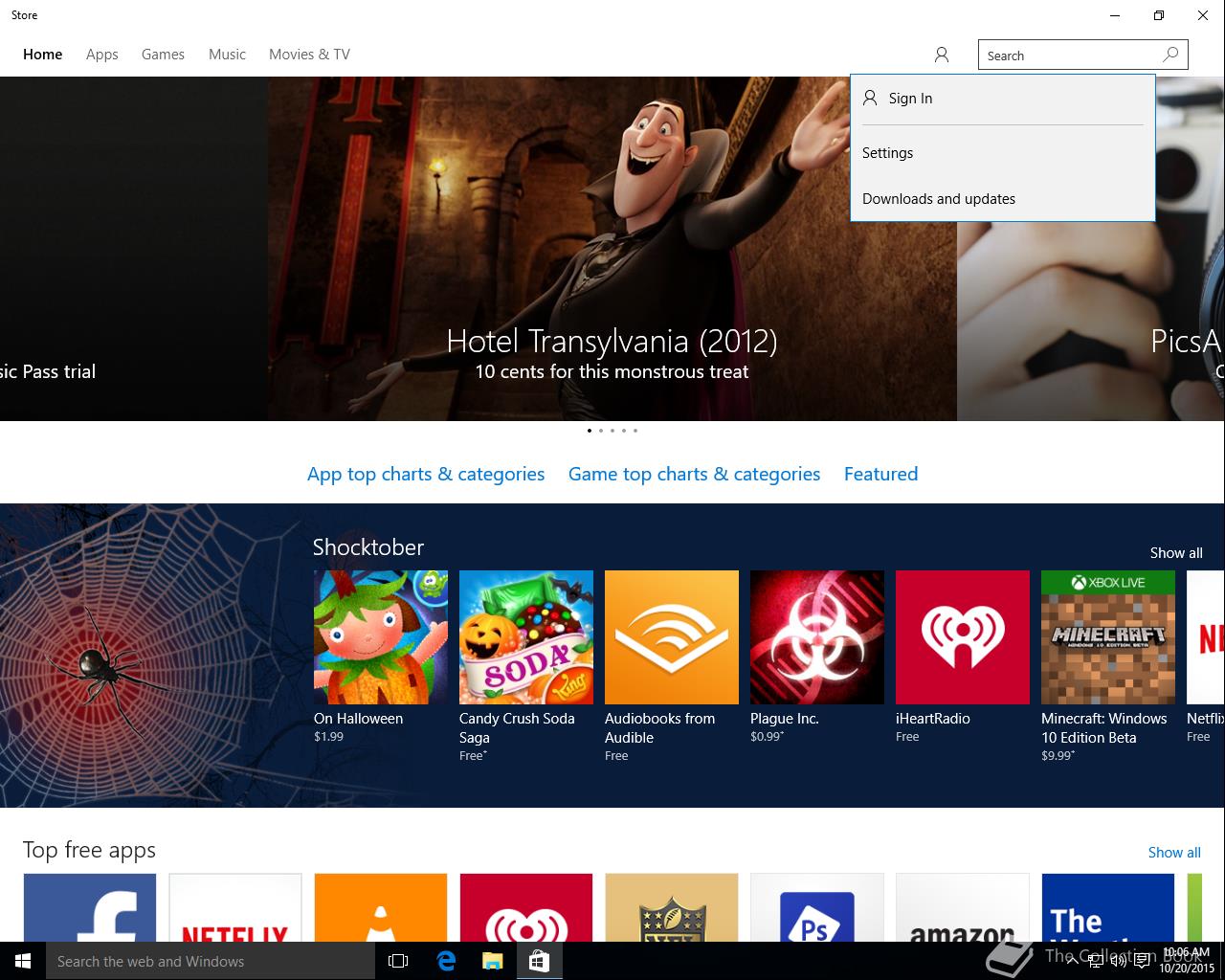
Task: Click the taskbar clock showing 10/20/2015
Action: coord(1186,961)
